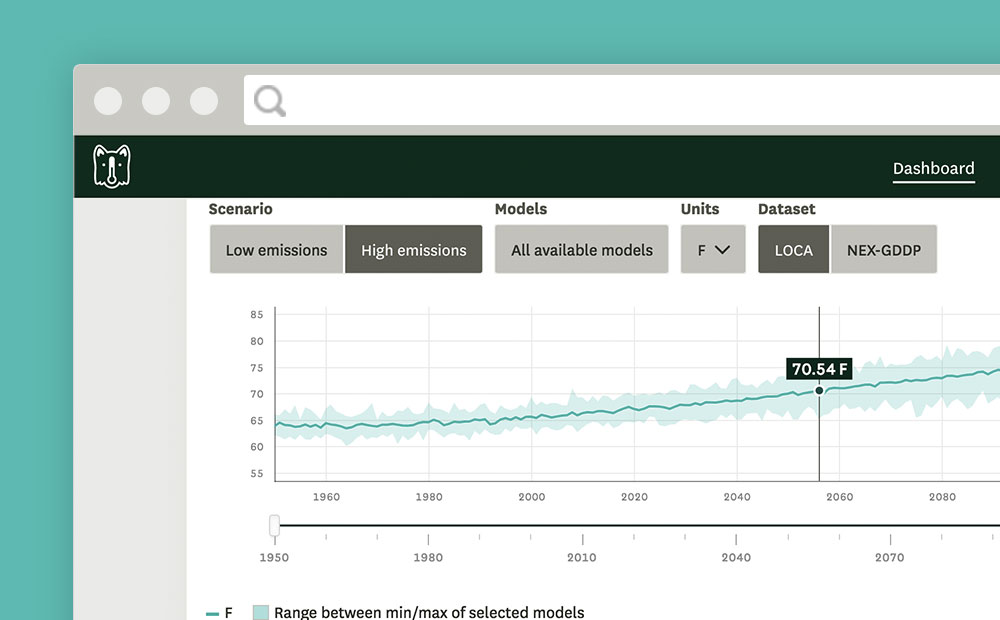
Task: Click the middle gray window circle
Action: coord(156,101)
